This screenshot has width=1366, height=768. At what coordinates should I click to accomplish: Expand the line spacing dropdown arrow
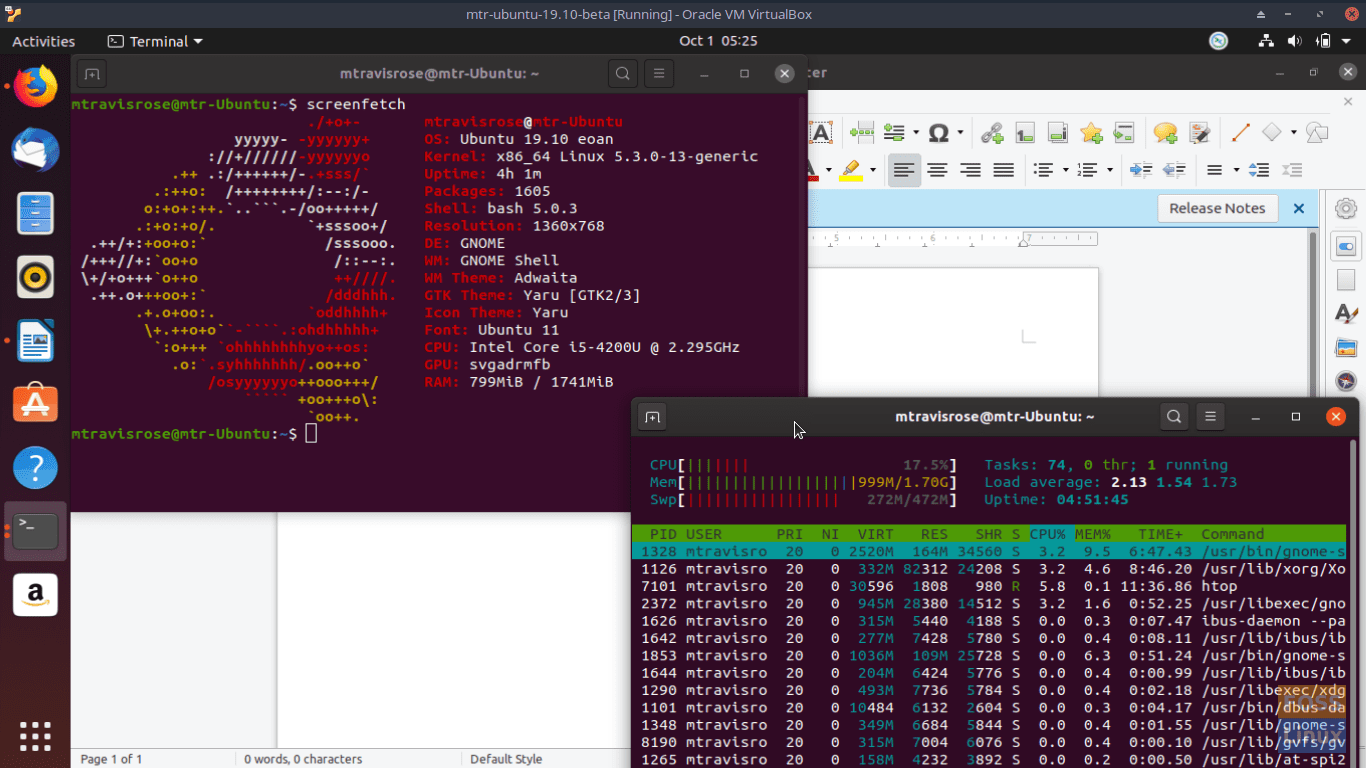pos(1236,170)
